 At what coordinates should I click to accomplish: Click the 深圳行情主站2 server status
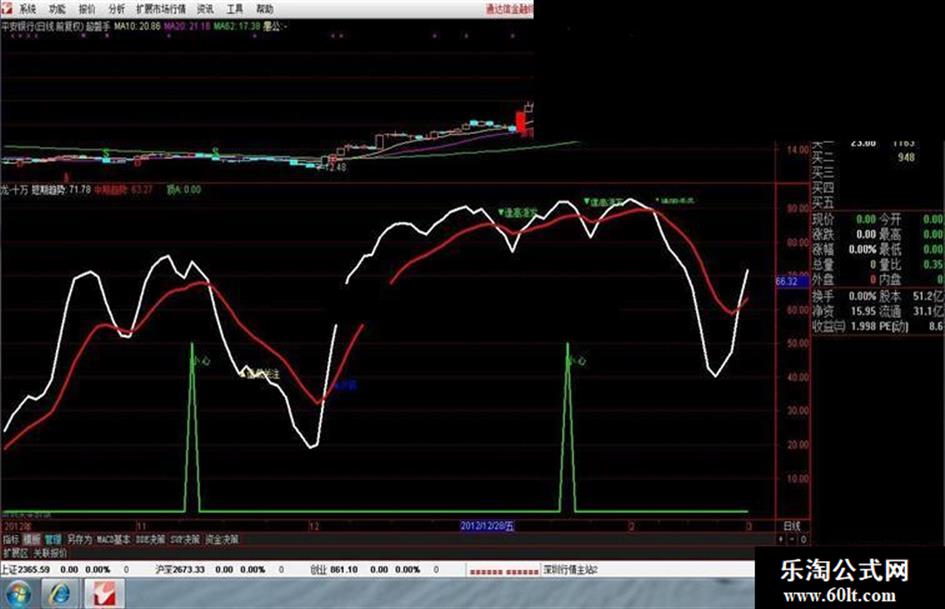coord(570,570)
